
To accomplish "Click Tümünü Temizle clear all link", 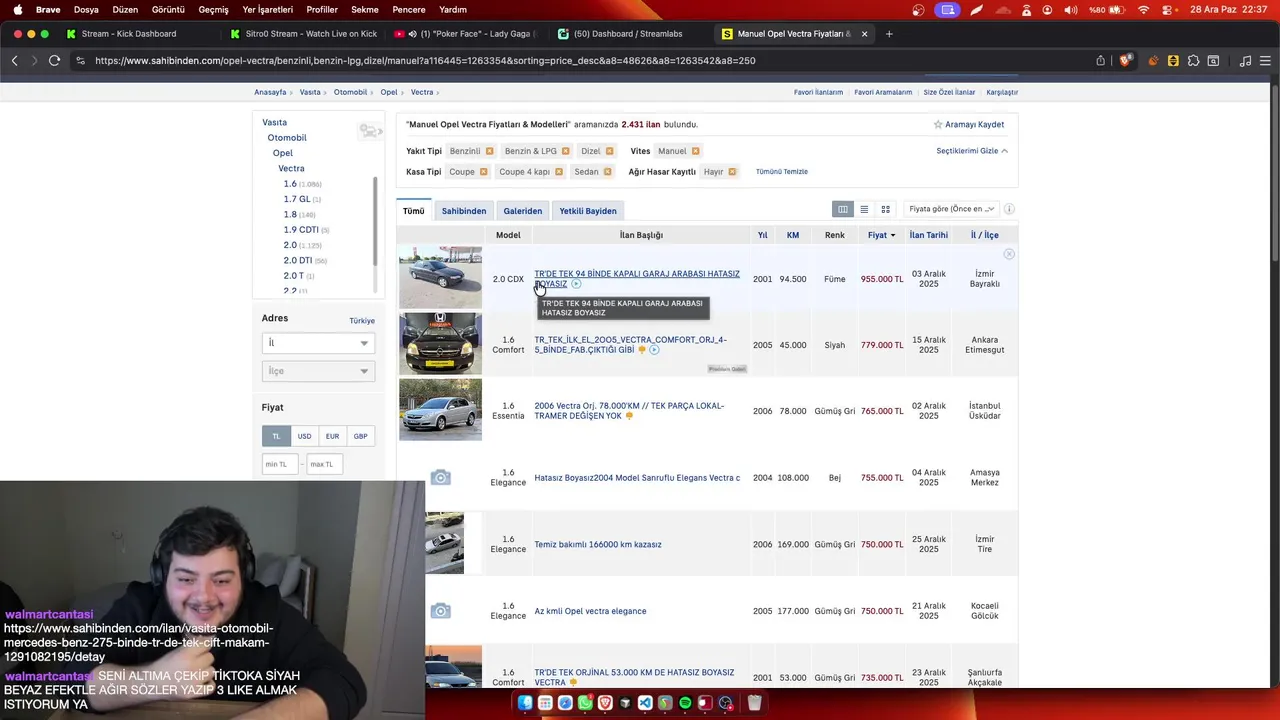I will tap(782, 172).
